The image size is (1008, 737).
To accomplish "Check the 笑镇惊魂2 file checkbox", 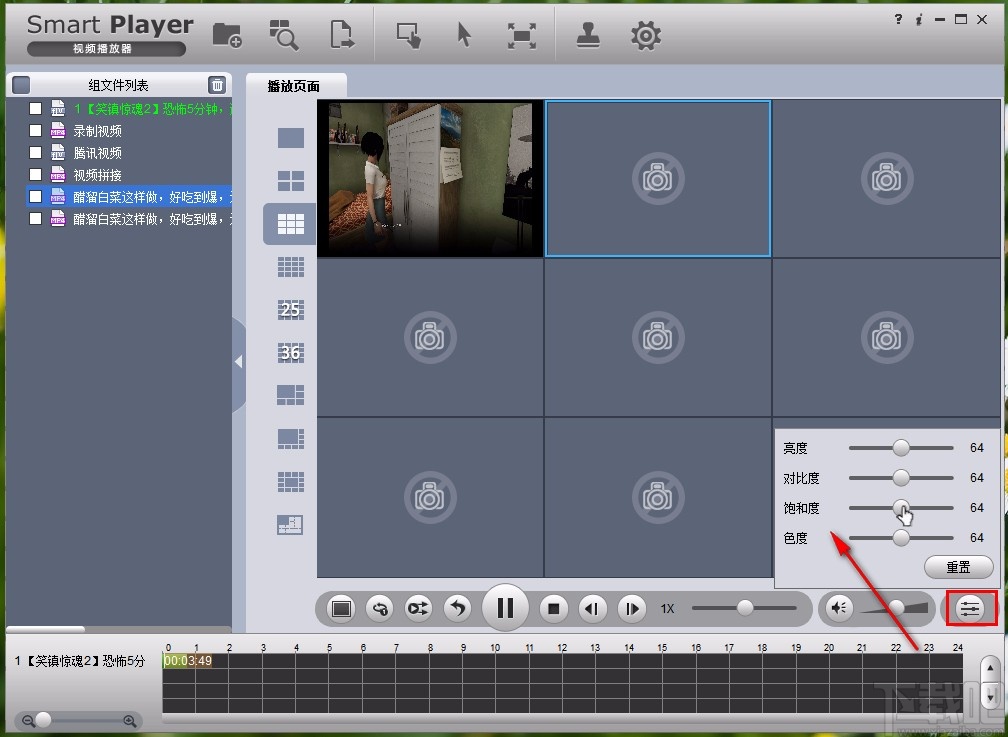I will tap(35, 109).
